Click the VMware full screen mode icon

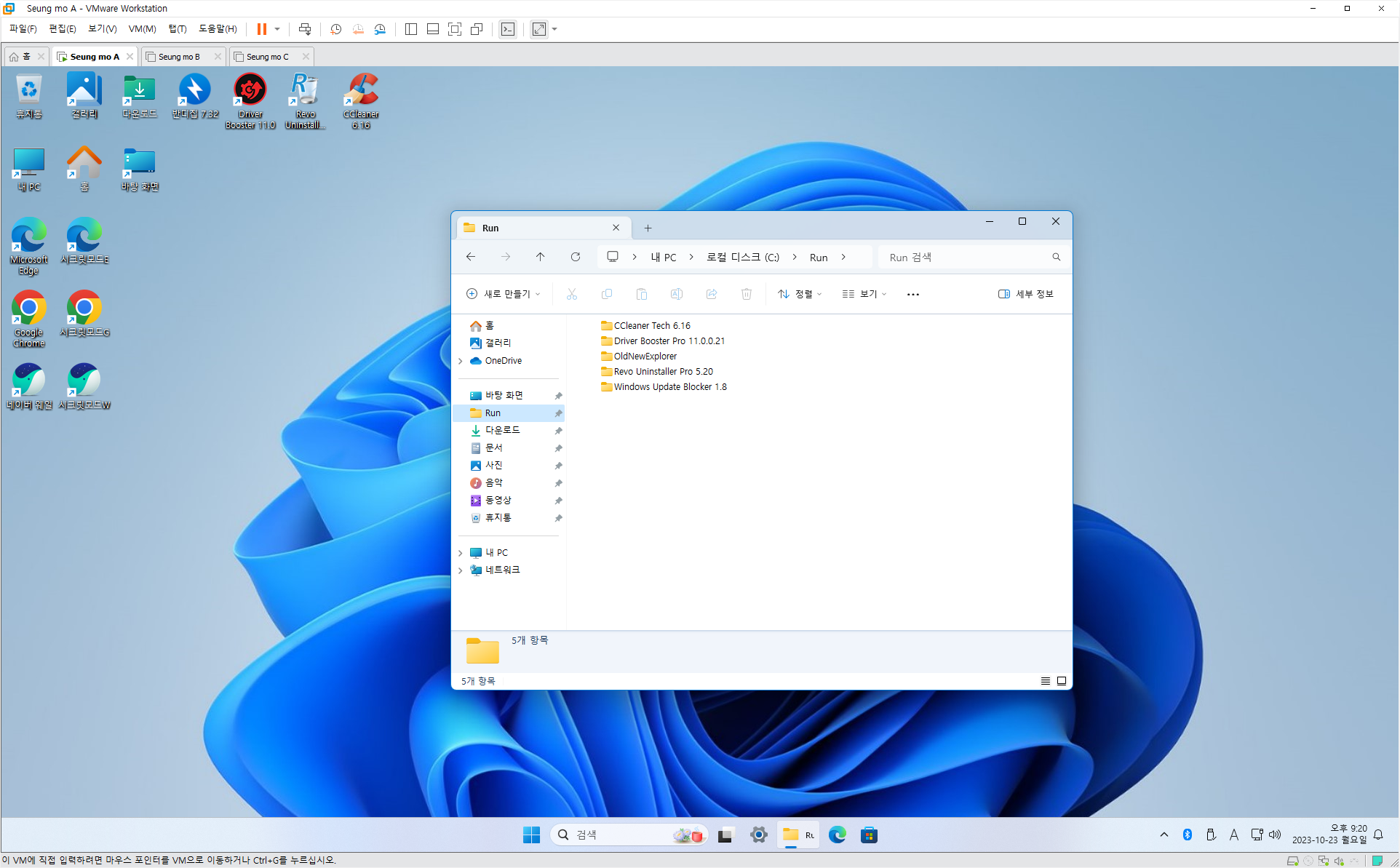click(455, 29)
